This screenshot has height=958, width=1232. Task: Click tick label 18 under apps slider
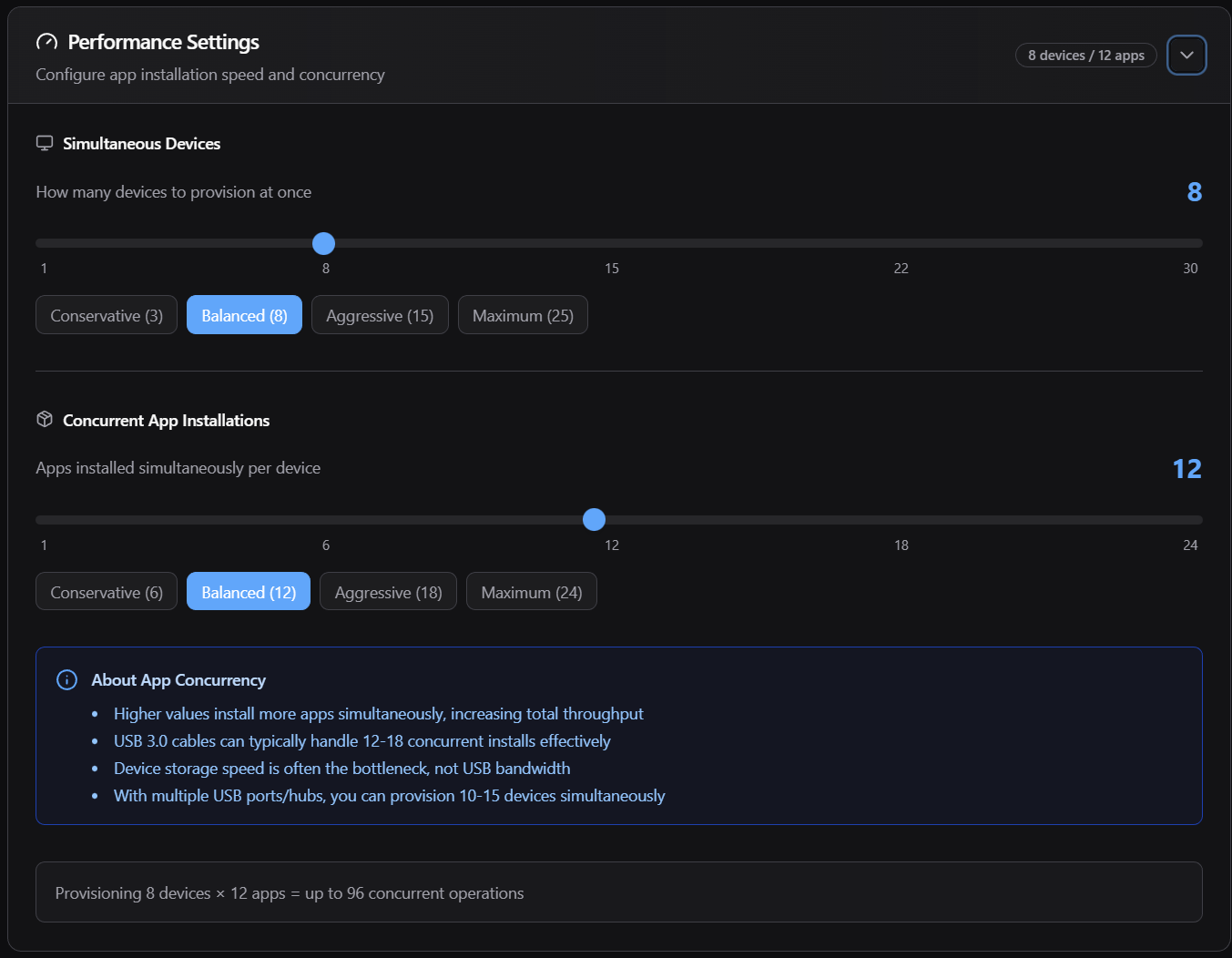(x=901, y=545)
